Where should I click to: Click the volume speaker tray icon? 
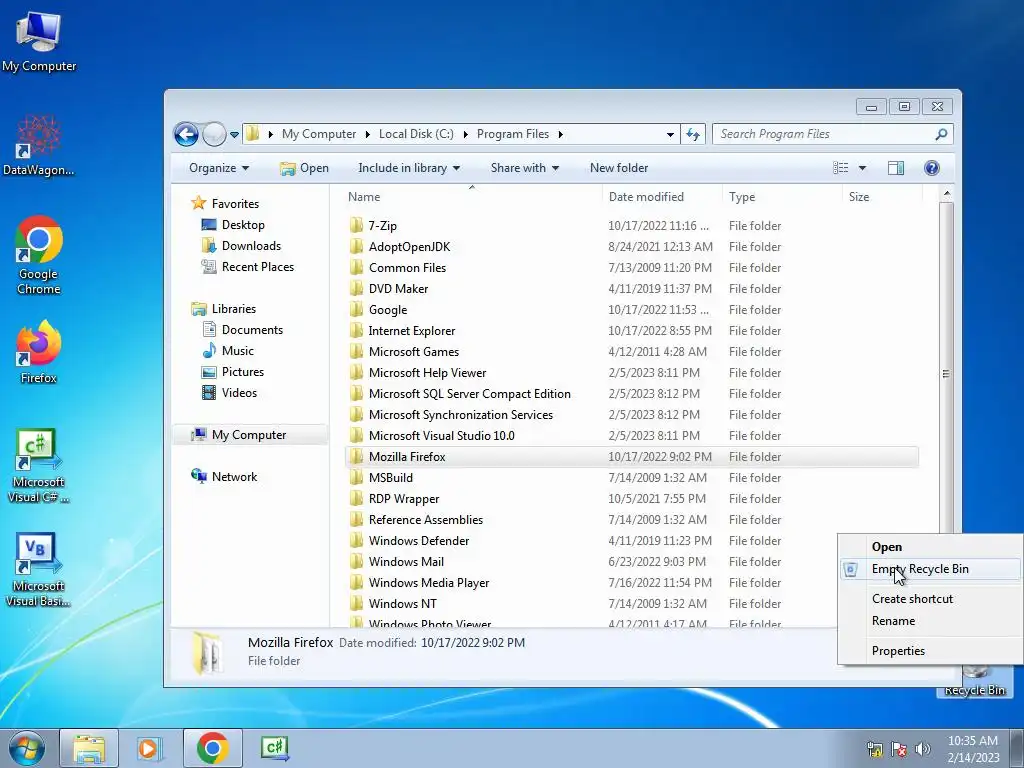pos(923,749)
